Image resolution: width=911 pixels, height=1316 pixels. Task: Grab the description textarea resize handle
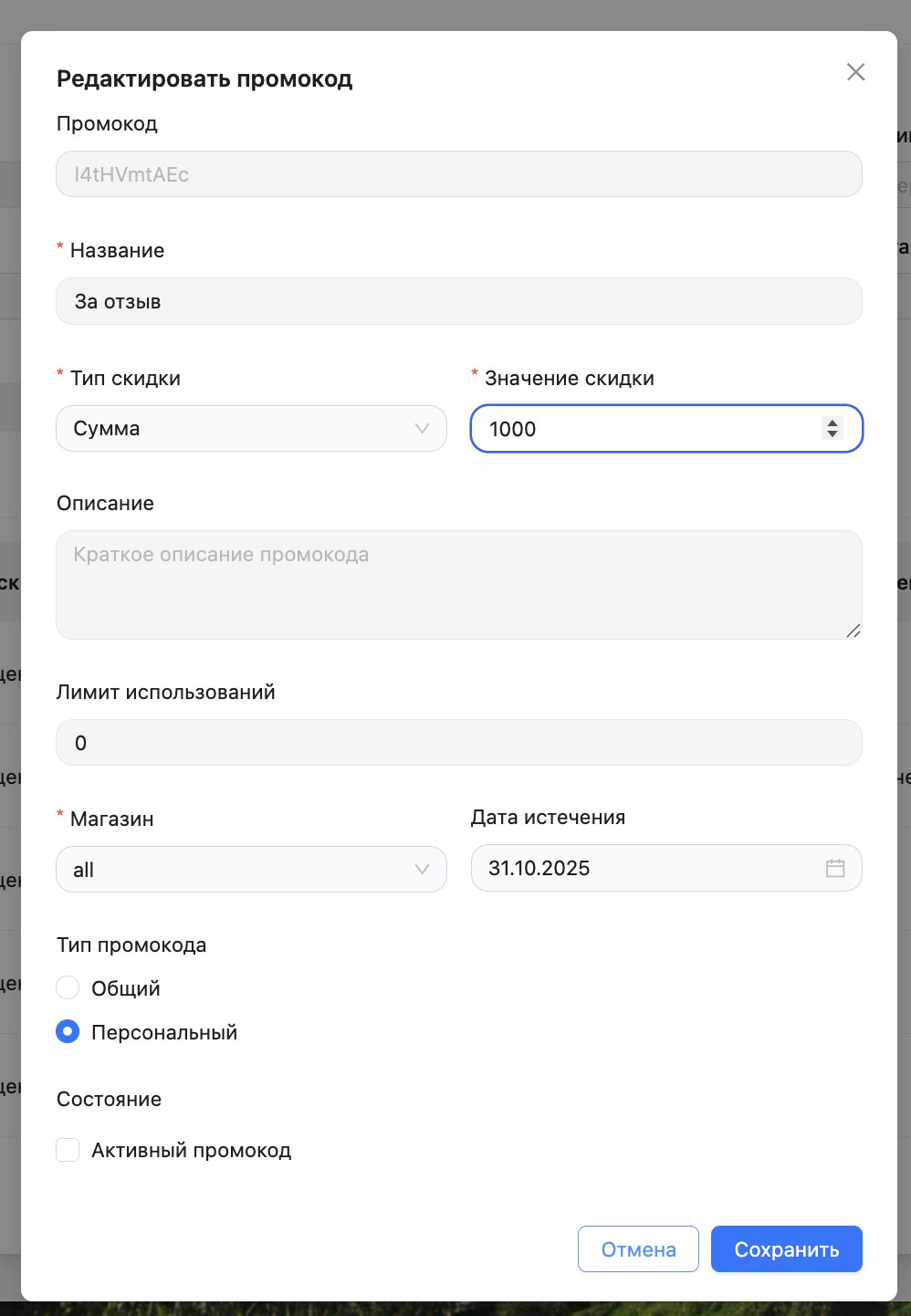(853, 630)
